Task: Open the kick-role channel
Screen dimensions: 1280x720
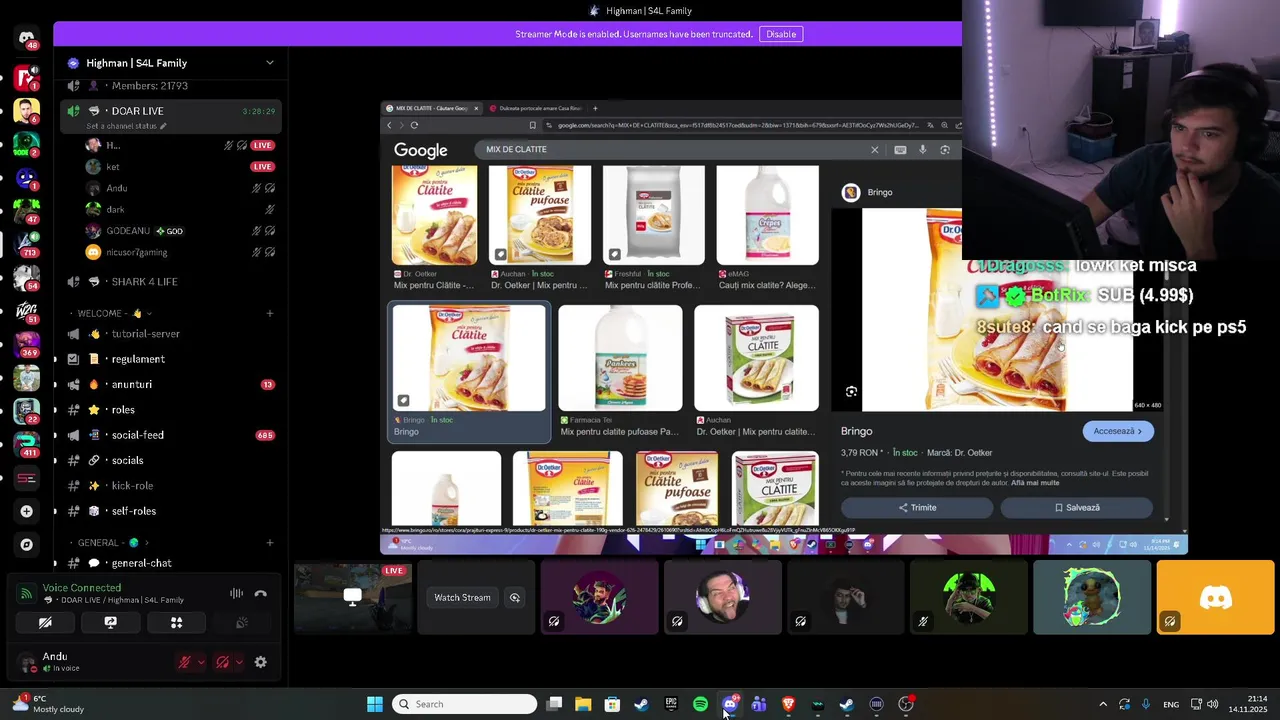Action: (170, 486)
